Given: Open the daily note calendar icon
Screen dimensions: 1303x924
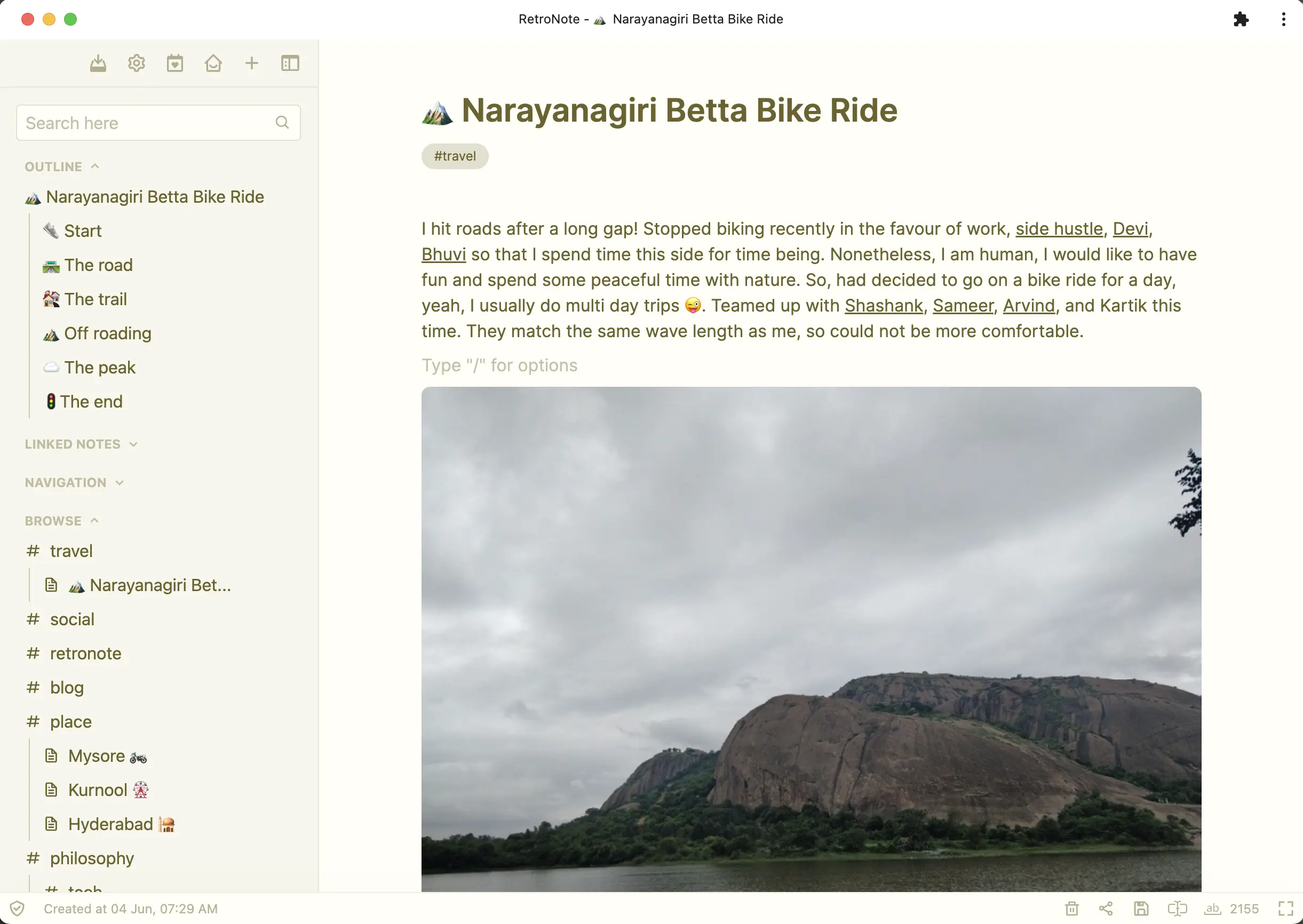Looking at the screenshot, I should [x=174, y=63].
